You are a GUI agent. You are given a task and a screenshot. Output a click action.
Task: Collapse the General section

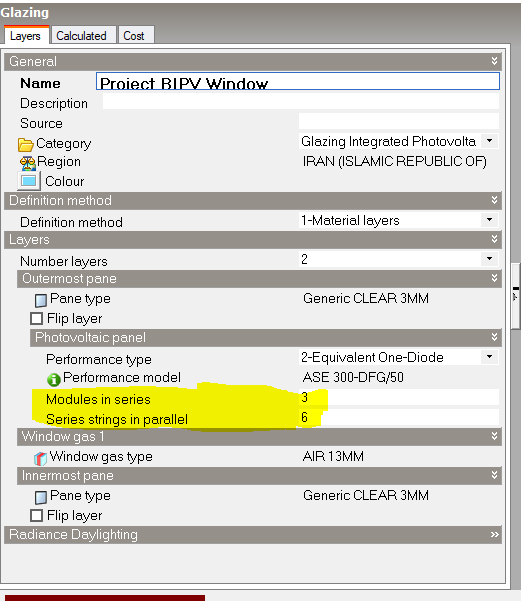pyautogui.click(x=494, y=61)
